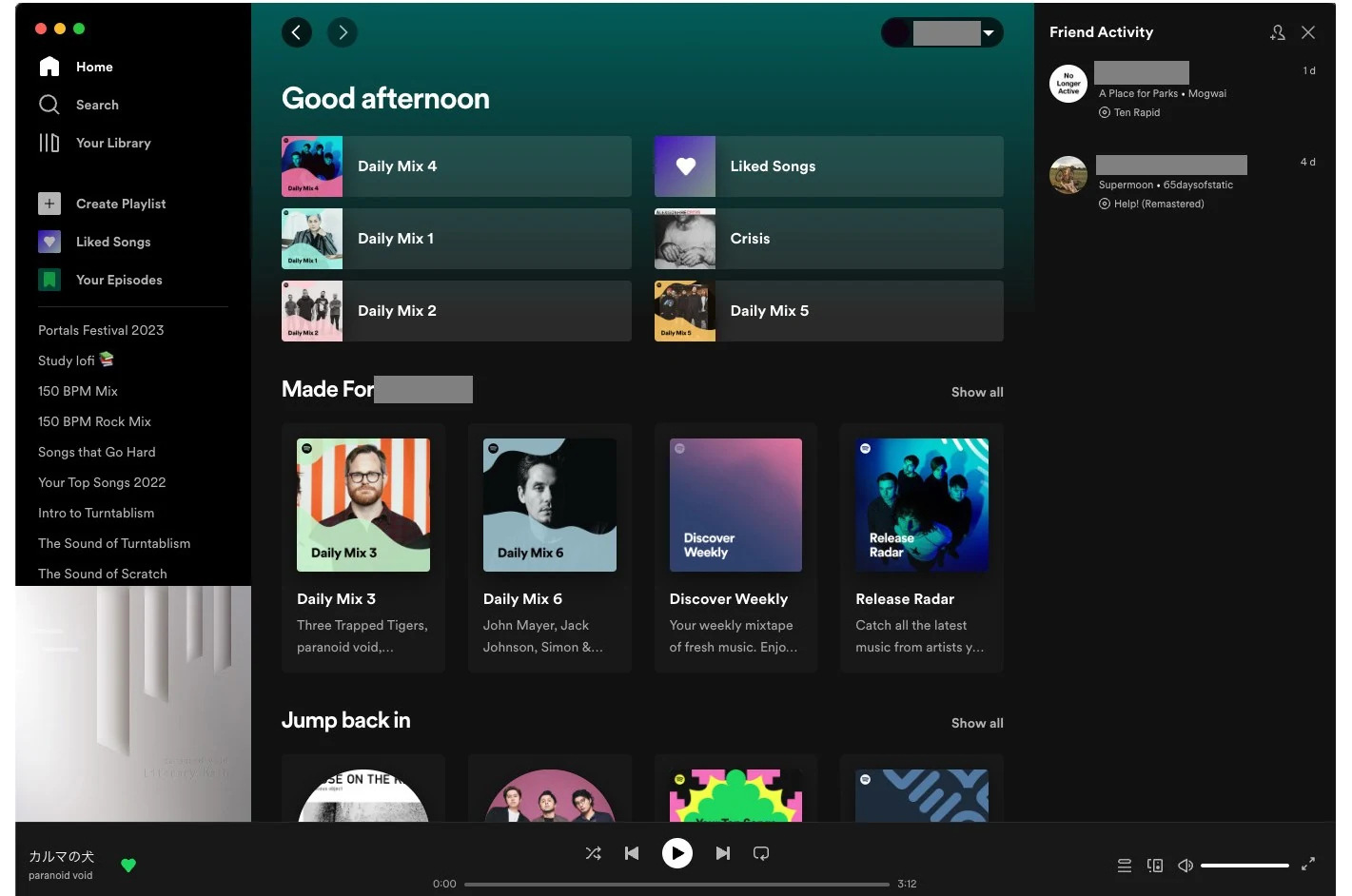1352x896 pixels.
Task: Open the Release Radar card
Action: [922, 548]
